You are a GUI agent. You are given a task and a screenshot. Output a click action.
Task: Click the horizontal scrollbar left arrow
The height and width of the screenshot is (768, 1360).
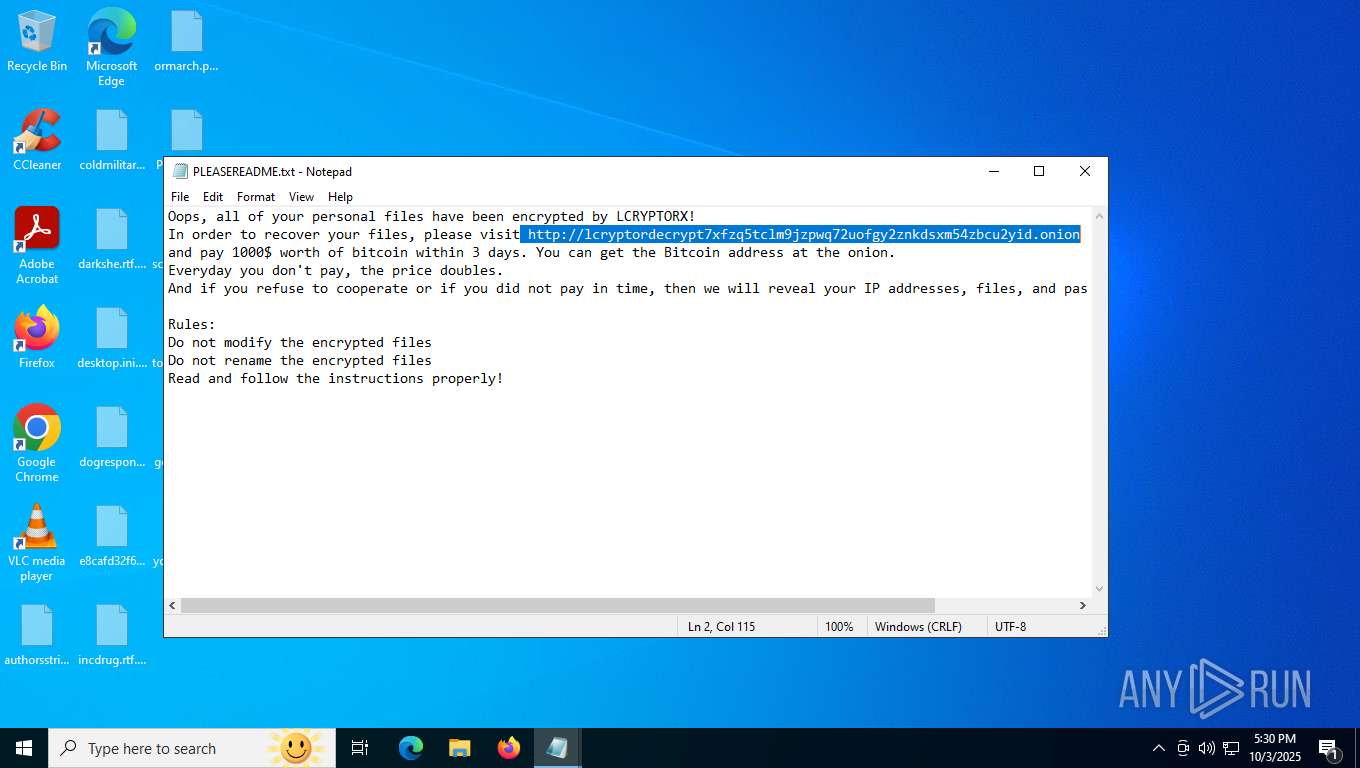coord(172,605)
